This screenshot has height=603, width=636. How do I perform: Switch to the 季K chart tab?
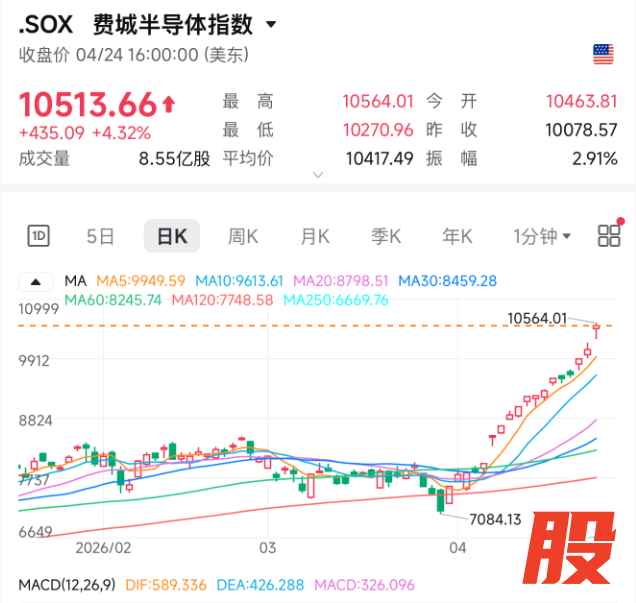(x=386, y=236)
